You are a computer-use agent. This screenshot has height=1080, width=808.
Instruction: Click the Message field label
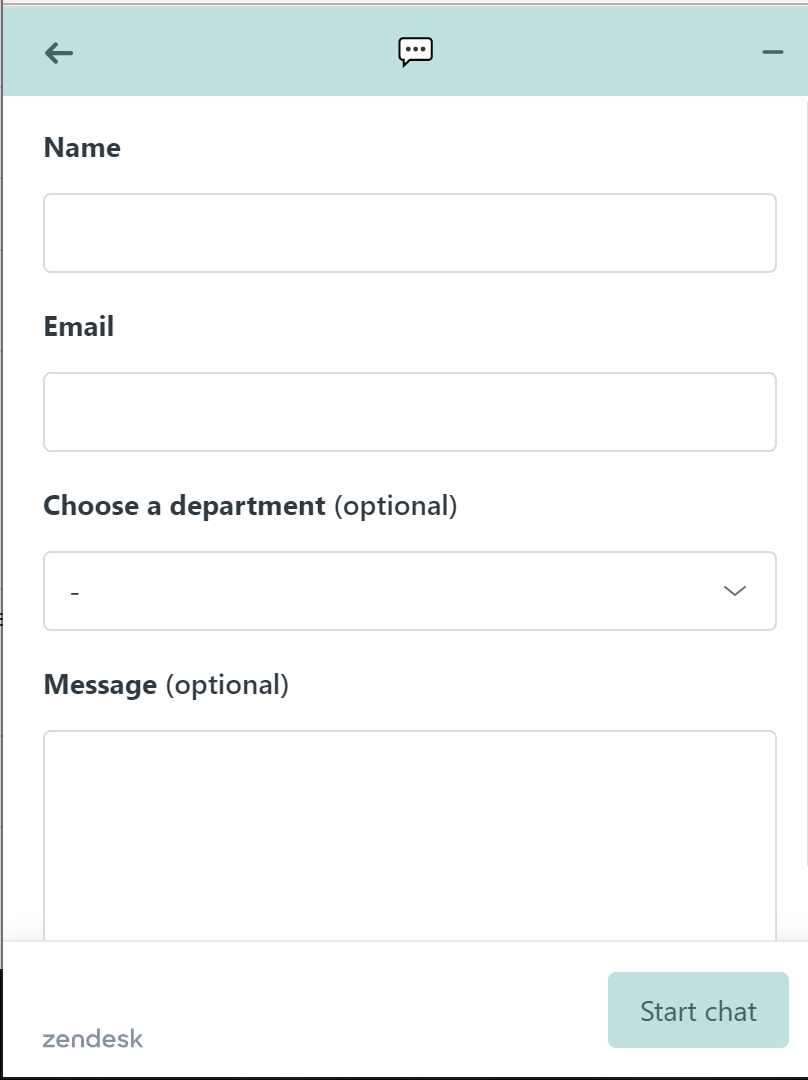100,685
